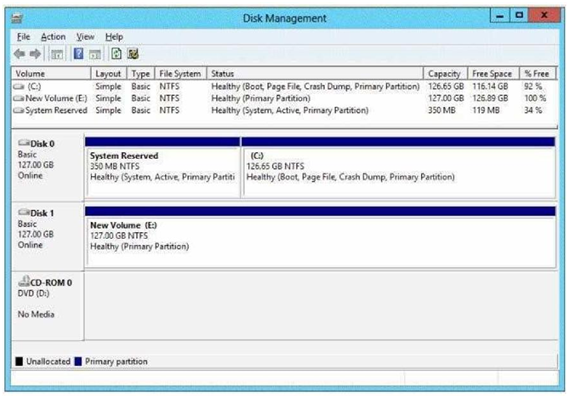569x398 pixels.
Task: Open the File menu
Action: [x=24, y=37]
